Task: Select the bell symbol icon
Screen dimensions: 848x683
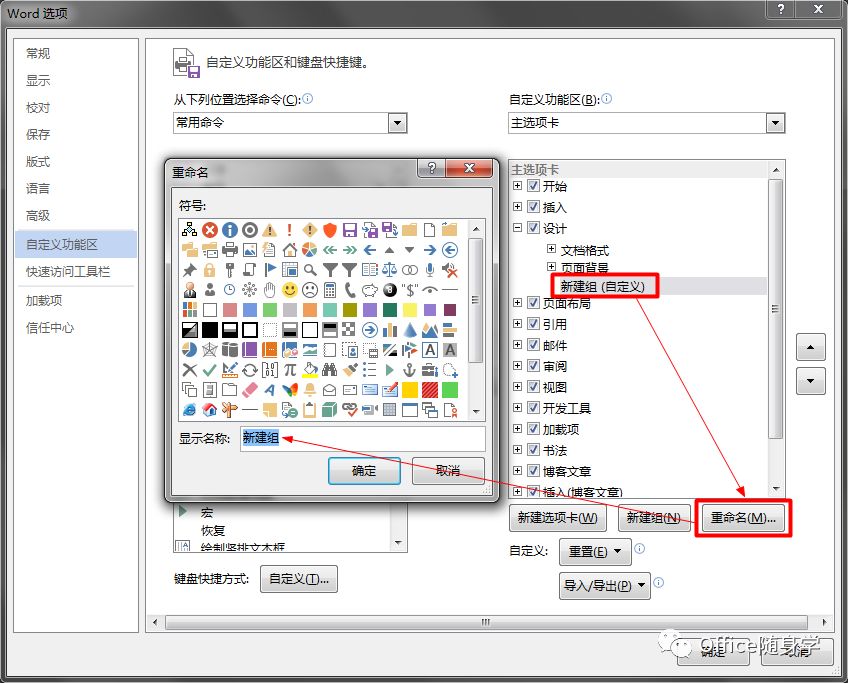Action: (309, 390)
